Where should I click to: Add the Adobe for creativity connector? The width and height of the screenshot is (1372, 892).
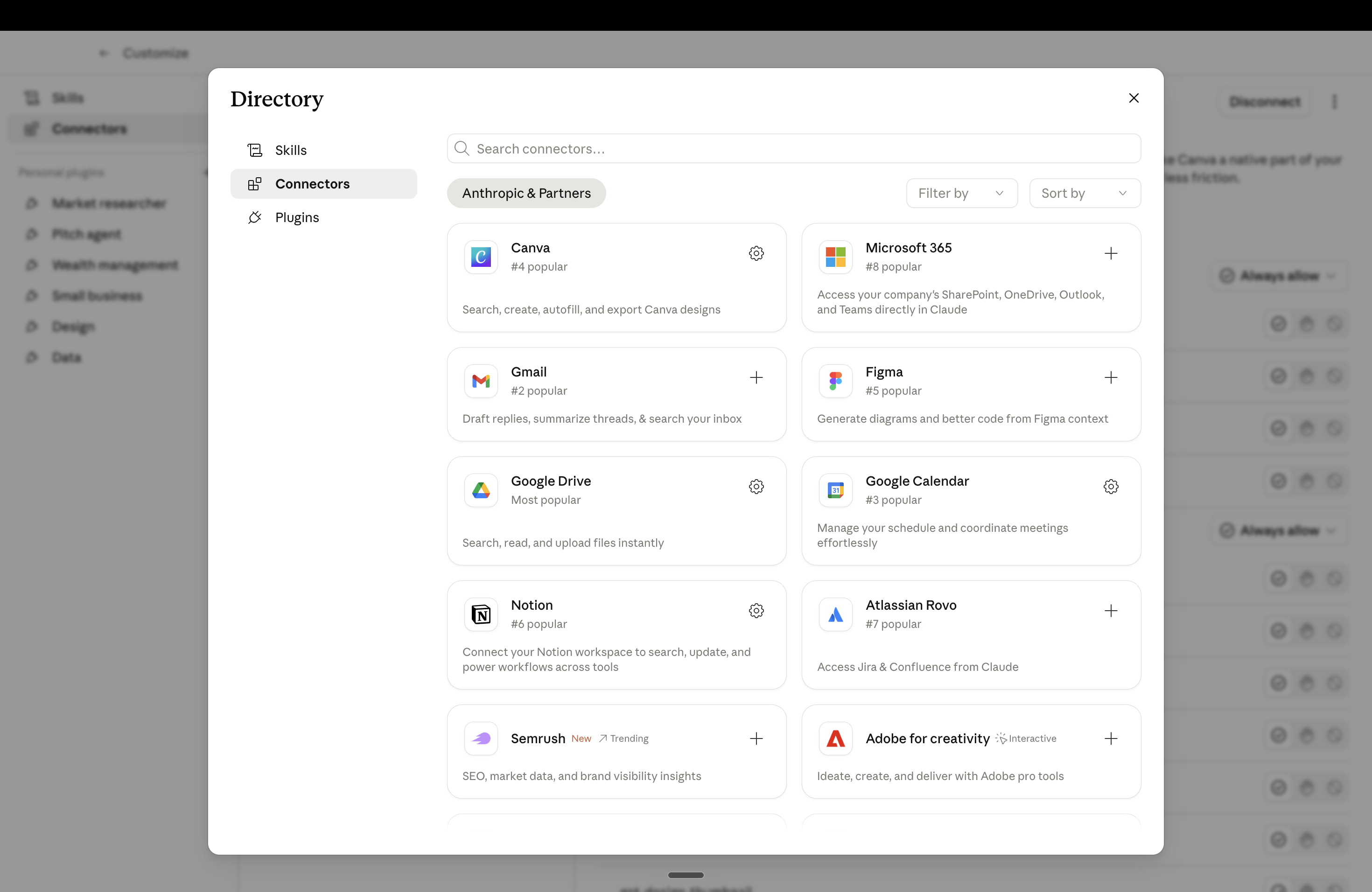tap(1110, 739)
